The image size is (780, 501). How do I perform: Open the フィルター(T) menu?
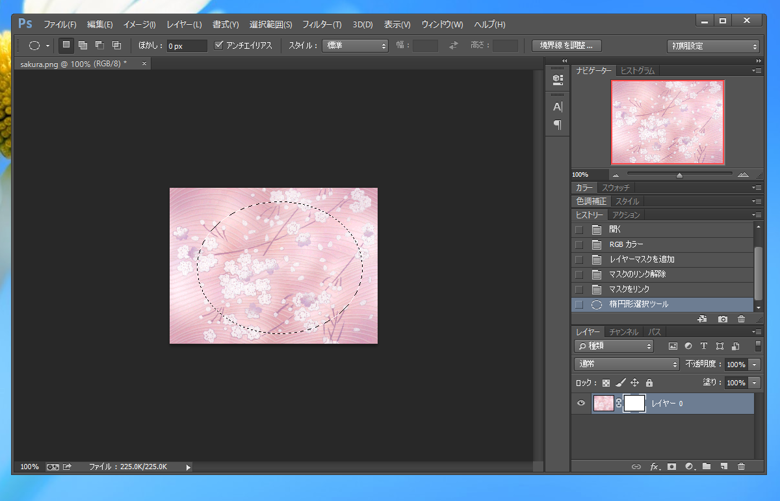321,24
